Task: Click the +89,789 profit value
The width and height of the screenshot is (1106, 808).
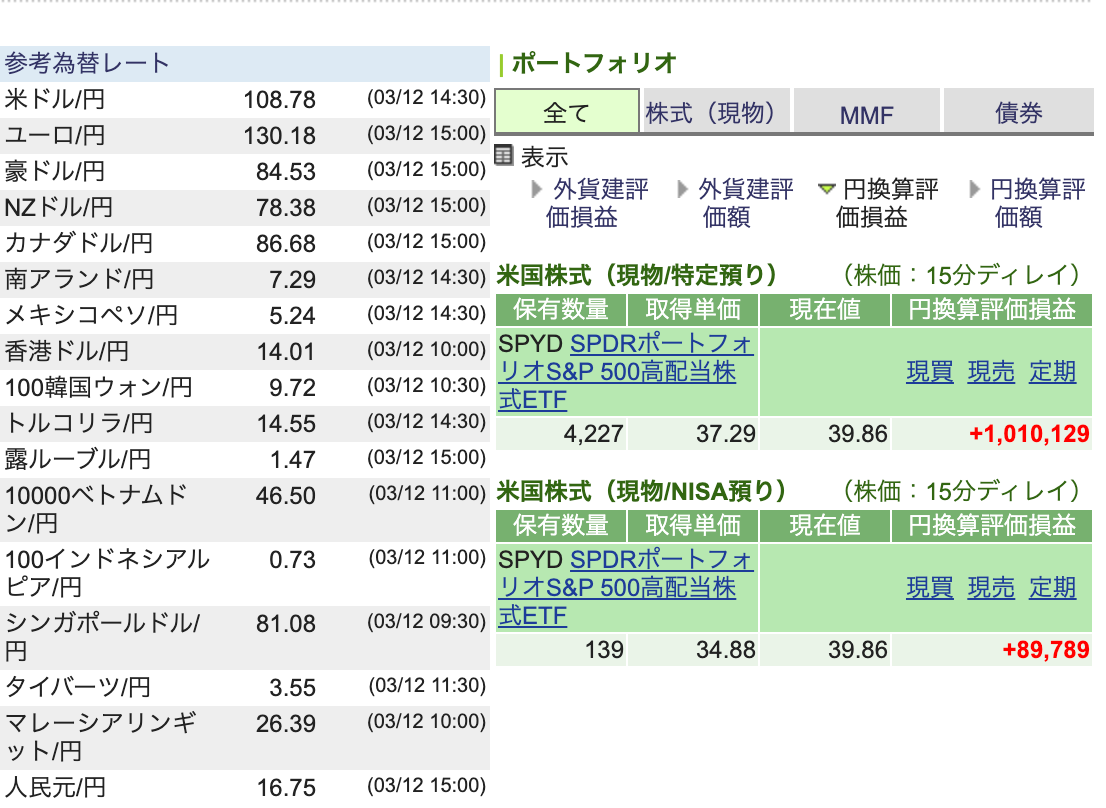Action: pos(1046,649)
